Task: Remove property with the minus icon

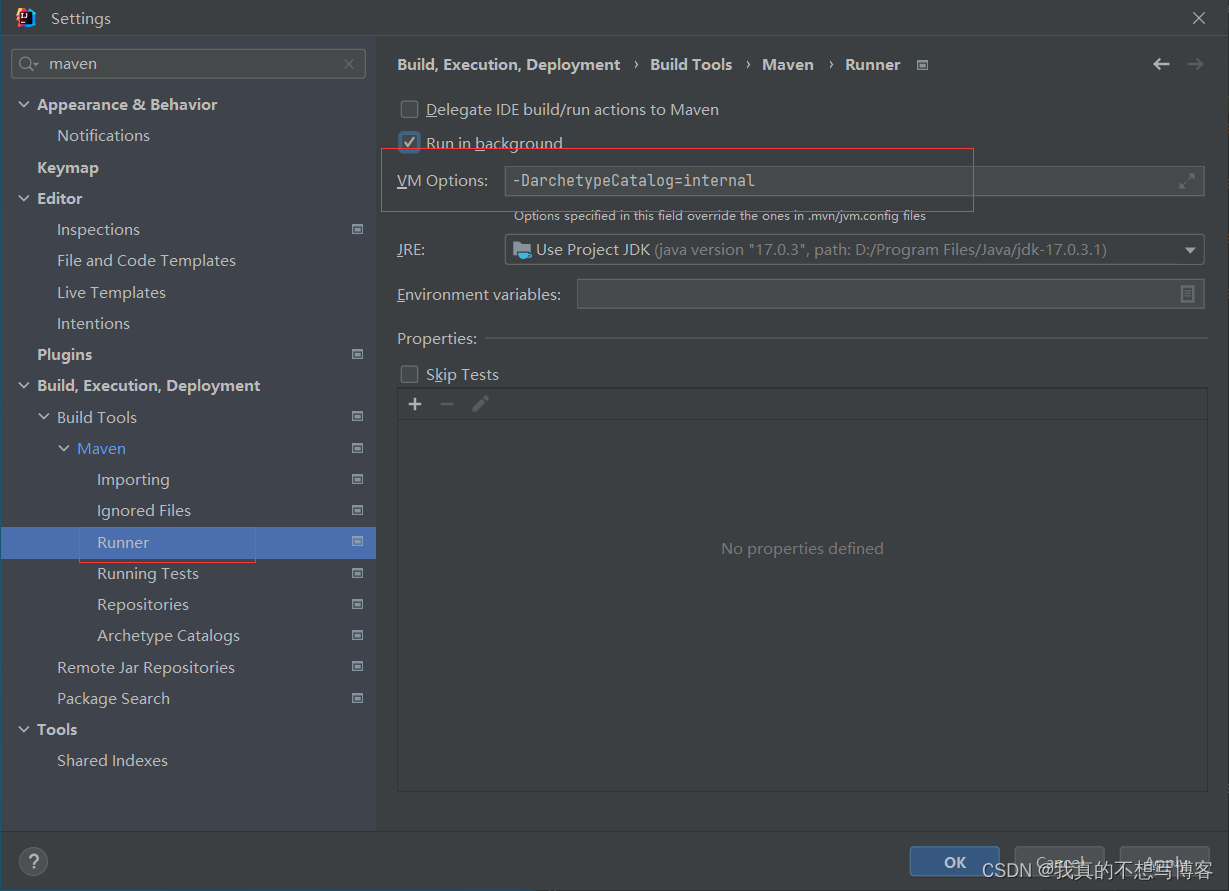Action: click(x=447, y=404)
